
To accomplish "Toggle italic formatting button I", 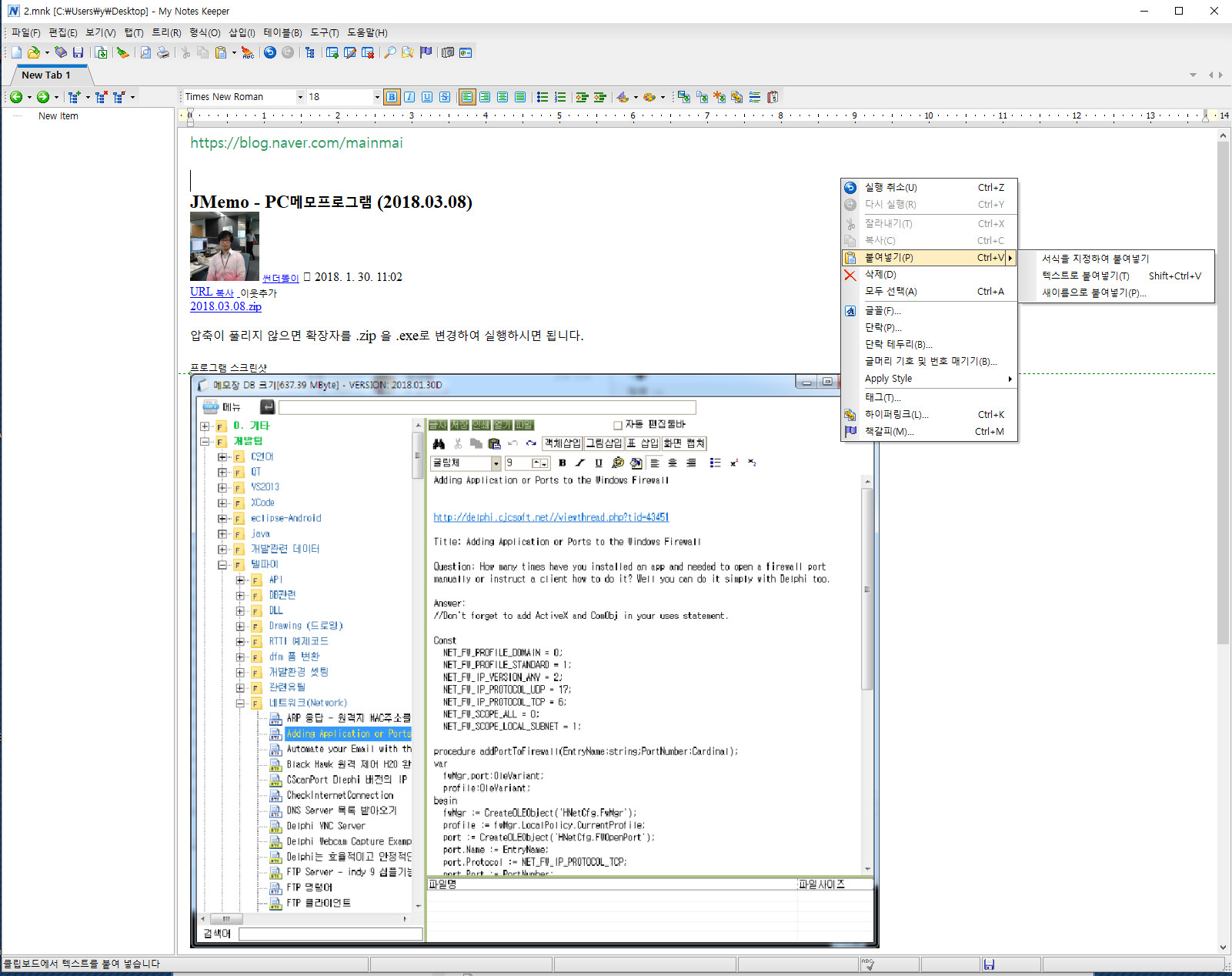I will (x=409, y=97).
